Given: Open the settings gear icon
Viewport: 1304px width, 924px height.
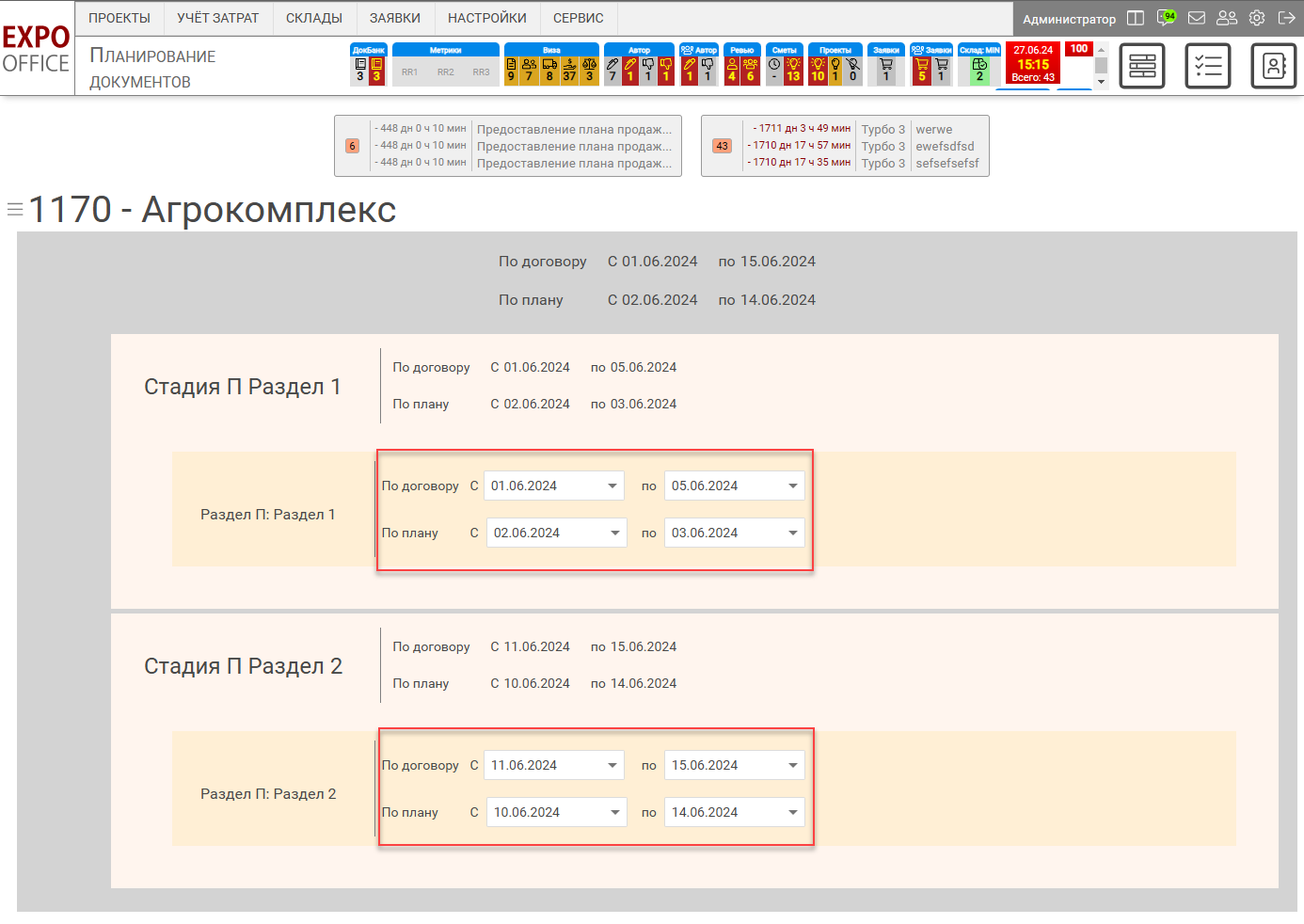Looking at the screenshot, I should [1257, 18].
